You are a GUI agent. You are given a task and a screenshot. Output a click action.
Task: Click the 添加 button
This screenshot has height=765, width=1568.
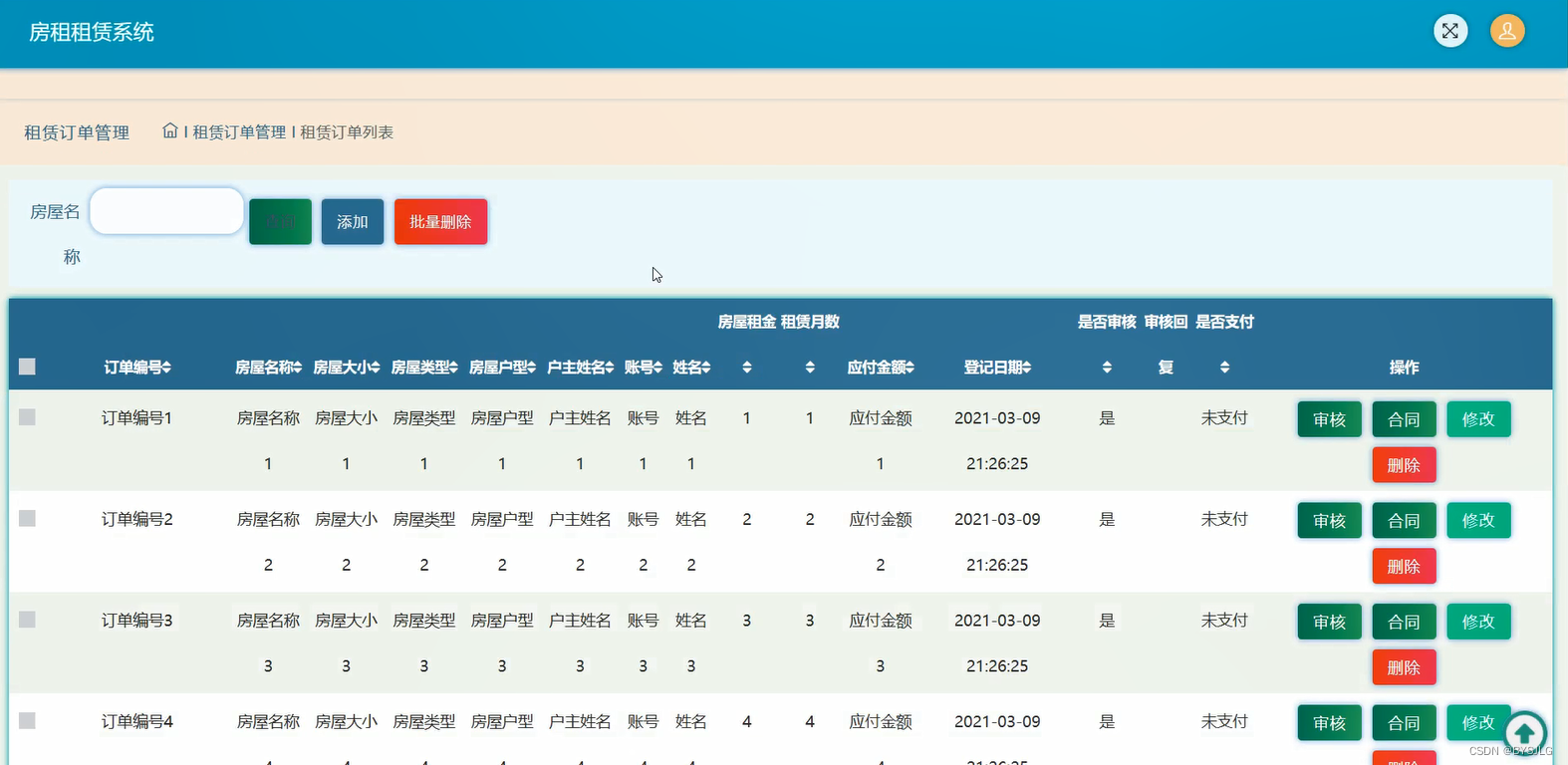(353, 221)
